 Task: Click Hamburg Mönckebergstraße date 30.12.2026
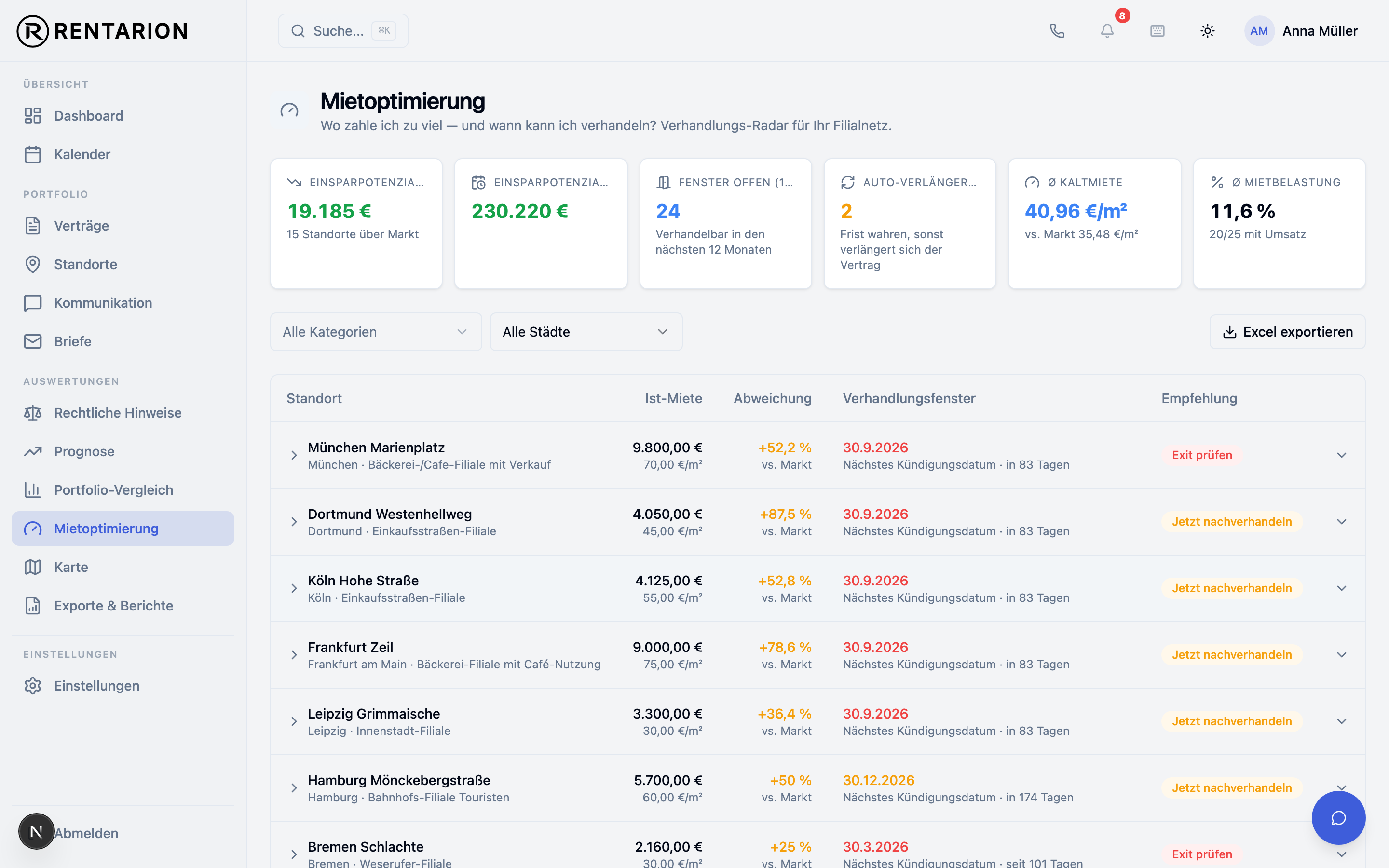pyautogui.click(x=878, y=781)
